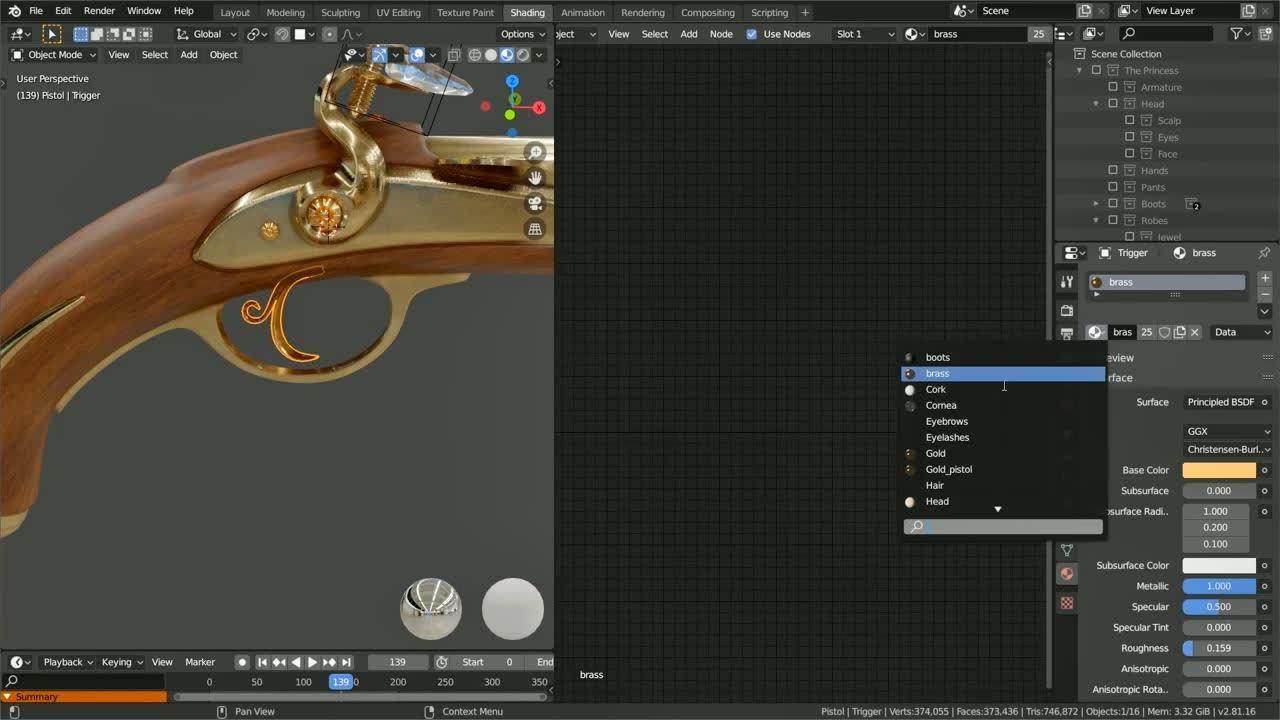Select the proportional editing falloff icon
Image resolution: width=1280 pixels, height=720 pixels.
[x=348, y=34]
